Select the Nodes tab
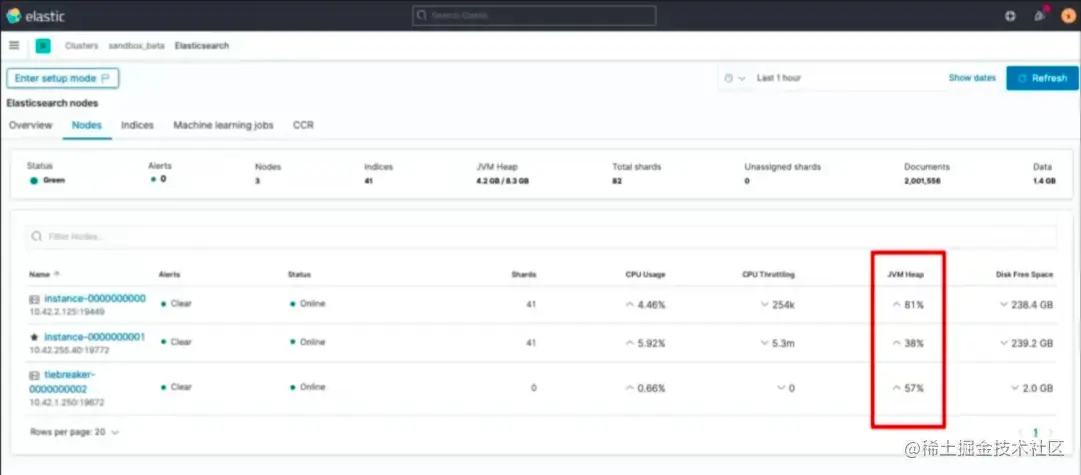The image size is (1081, 475). coord(87,125)
